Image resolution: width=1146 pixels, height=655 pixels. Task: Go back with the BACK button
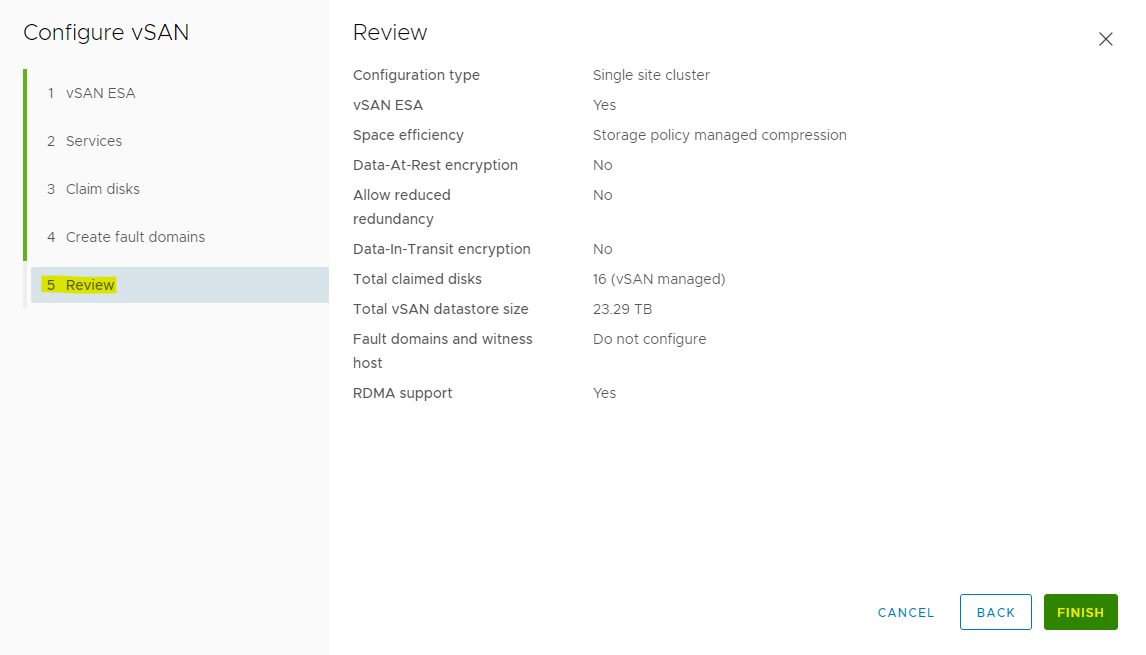pos(995,613)
